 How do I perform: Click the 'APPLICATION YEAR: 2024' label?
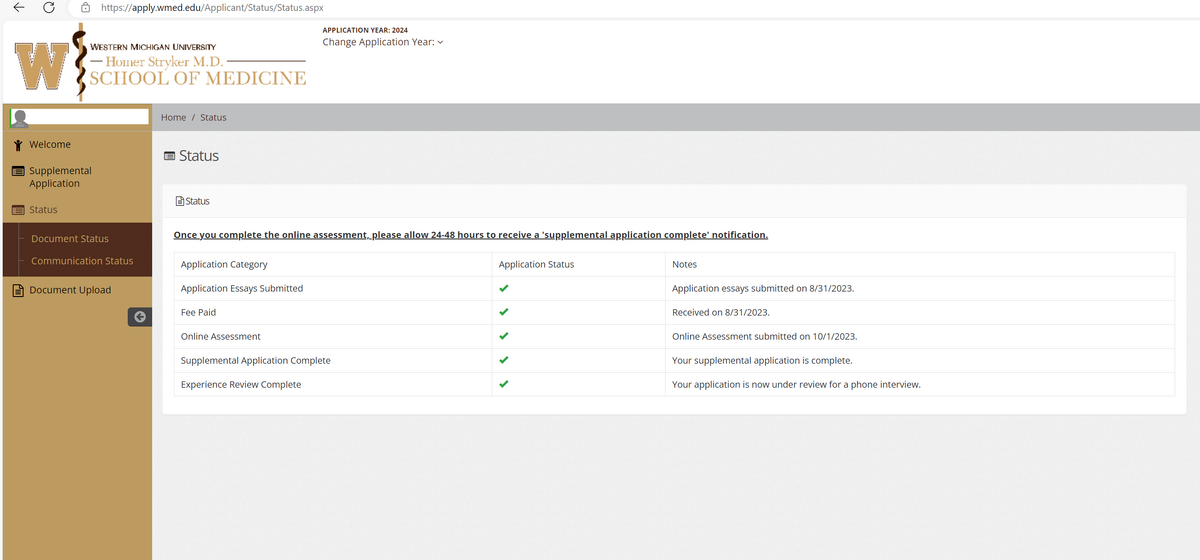365,31
